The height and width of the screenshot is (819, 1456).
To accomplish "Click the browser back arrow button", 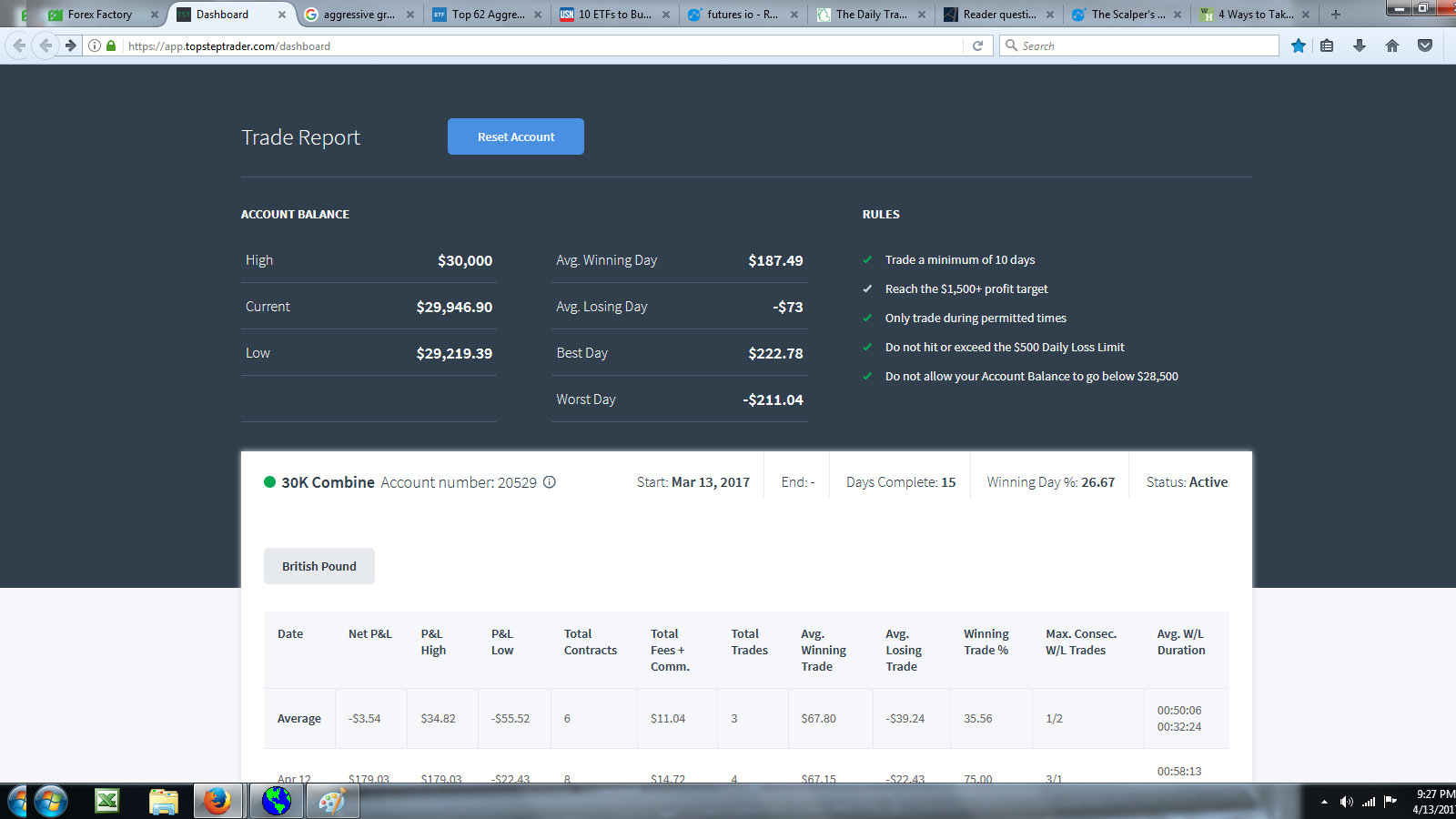I will point(44,45).
